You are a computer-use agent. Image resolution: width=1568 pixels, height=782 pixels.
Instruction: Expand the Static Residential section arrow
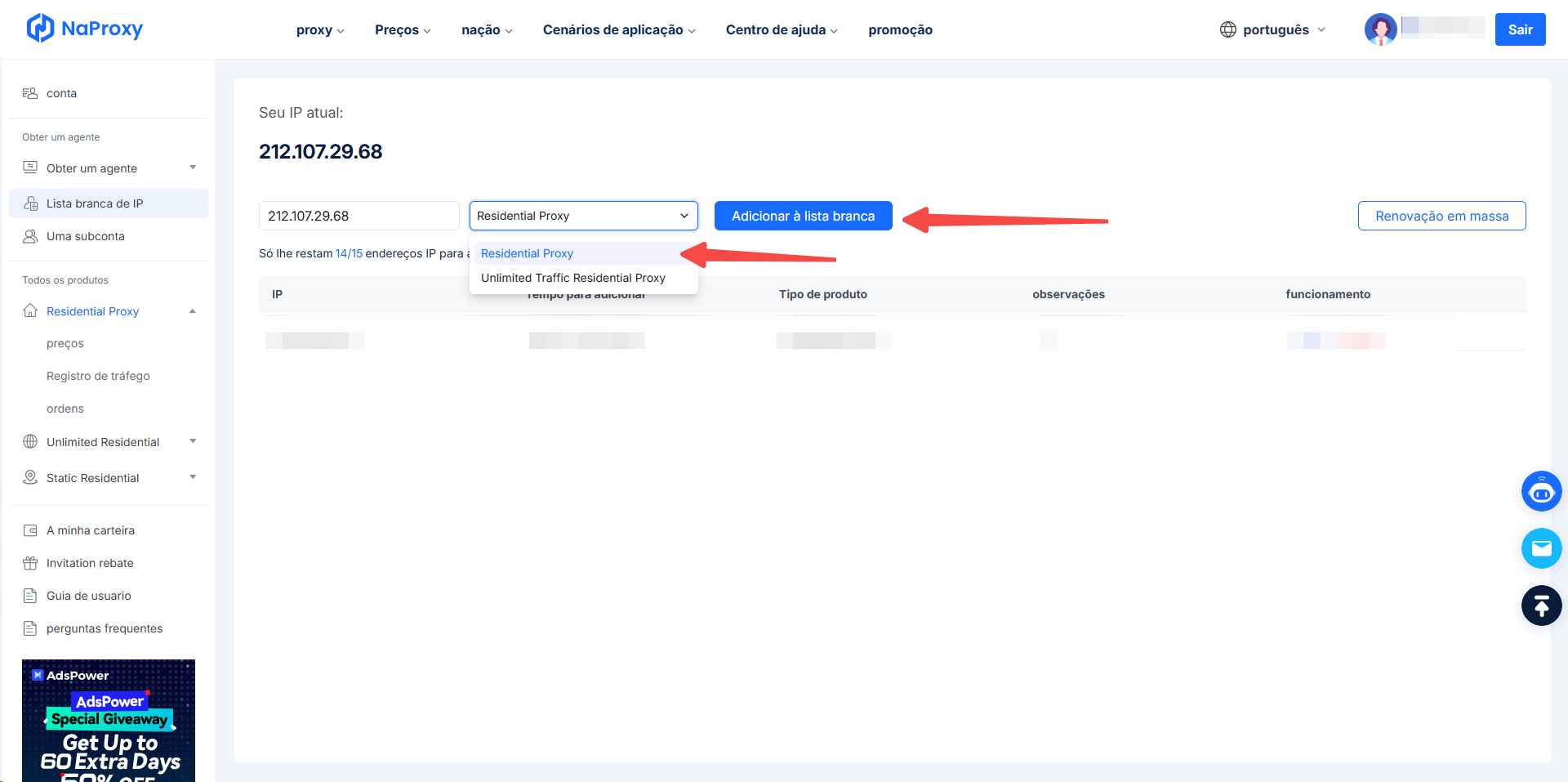click(x=193, y=477)
